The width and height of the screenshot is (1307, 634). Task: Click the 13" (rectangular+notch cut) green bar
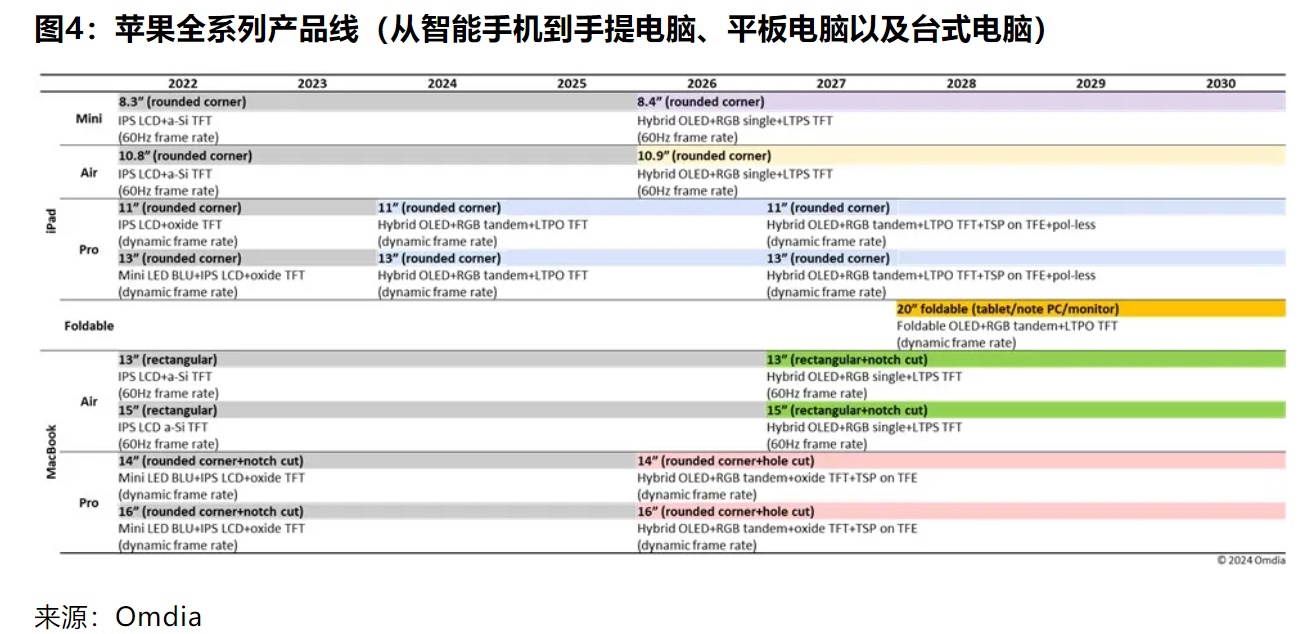pos(1026,359)
